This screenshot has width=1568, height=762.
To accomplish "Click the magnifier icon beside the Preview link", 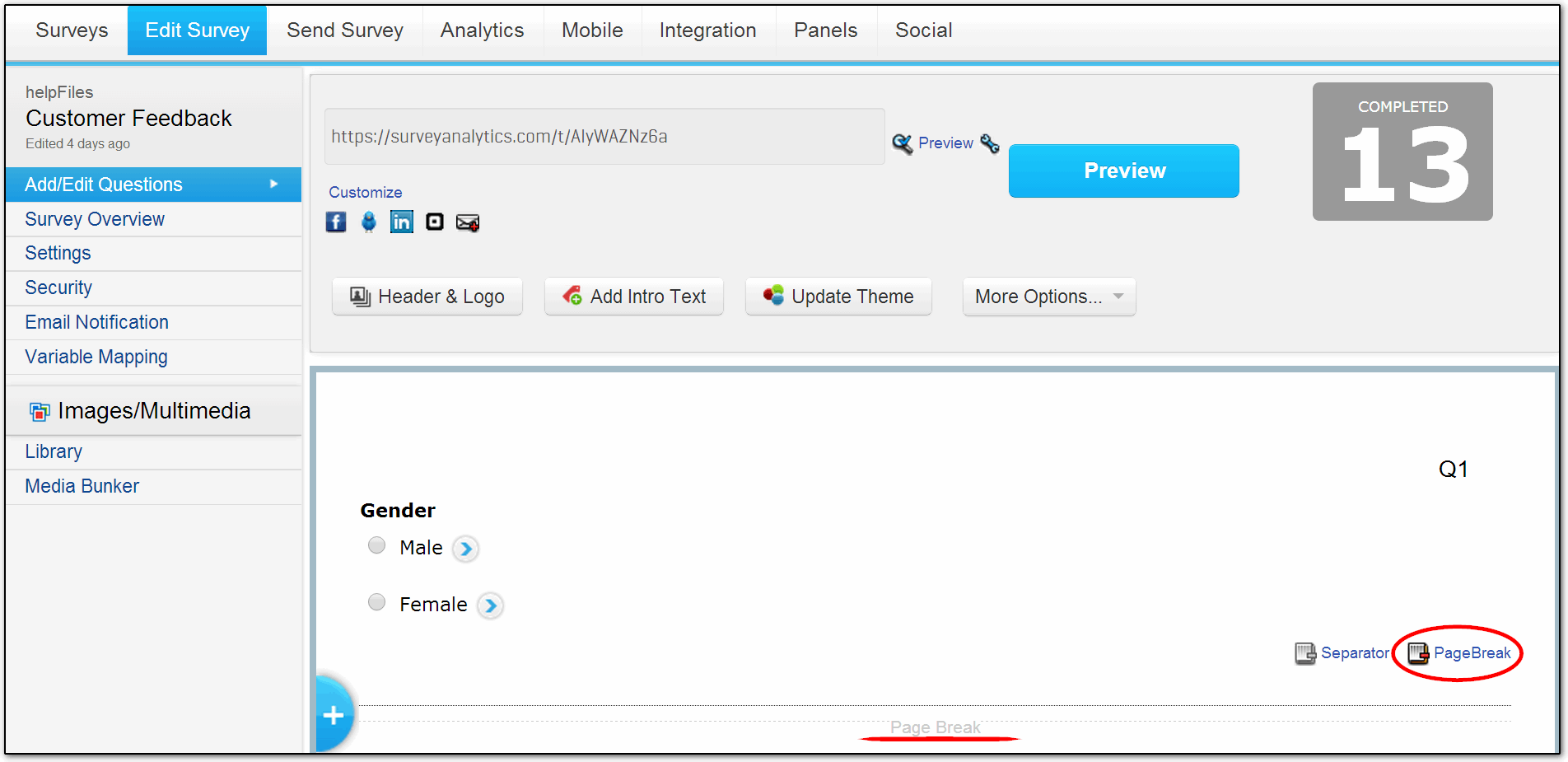I will [x=903, y=143].
